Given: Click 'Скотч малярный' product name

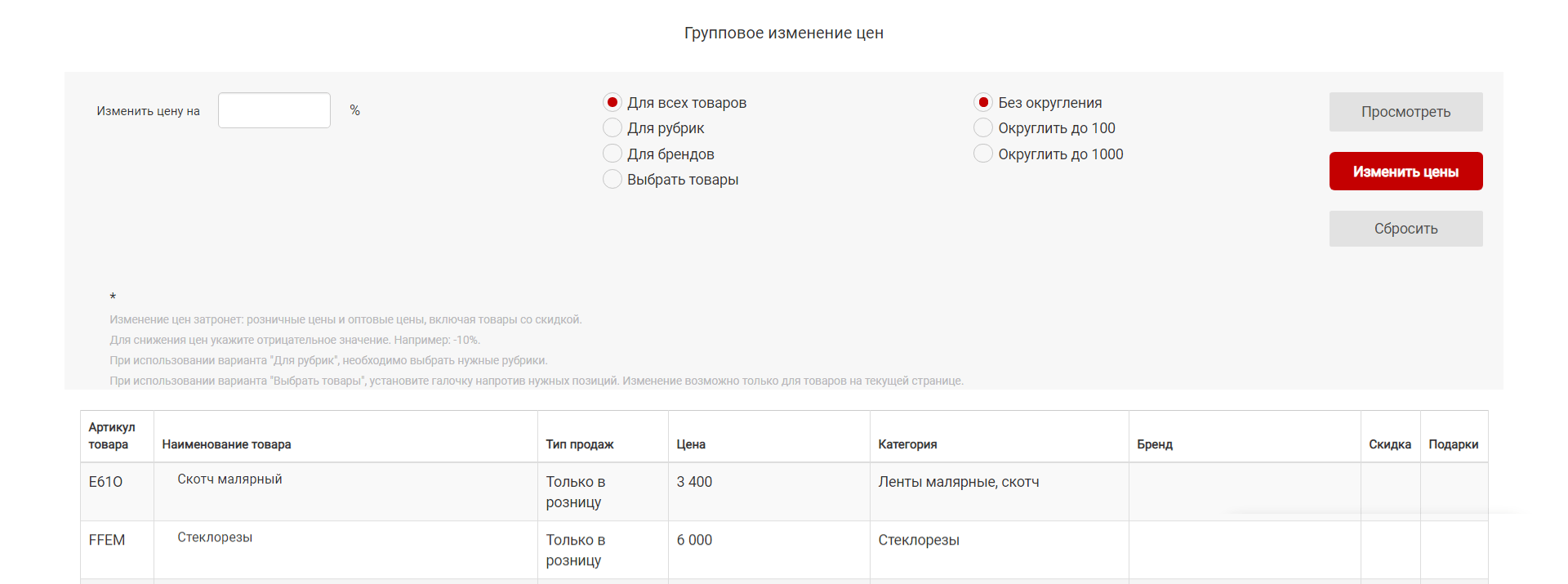Looking at the screenshot, I should [229, 479].
